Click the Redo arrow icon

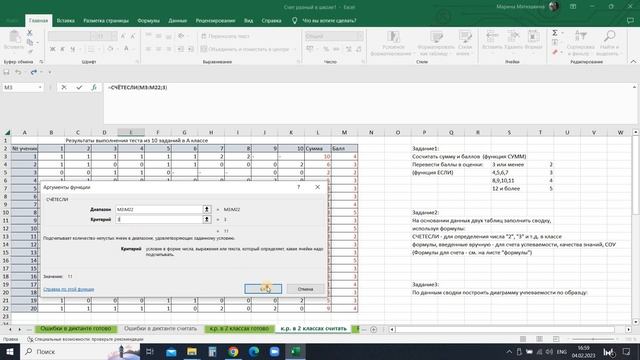click(33, 72)
